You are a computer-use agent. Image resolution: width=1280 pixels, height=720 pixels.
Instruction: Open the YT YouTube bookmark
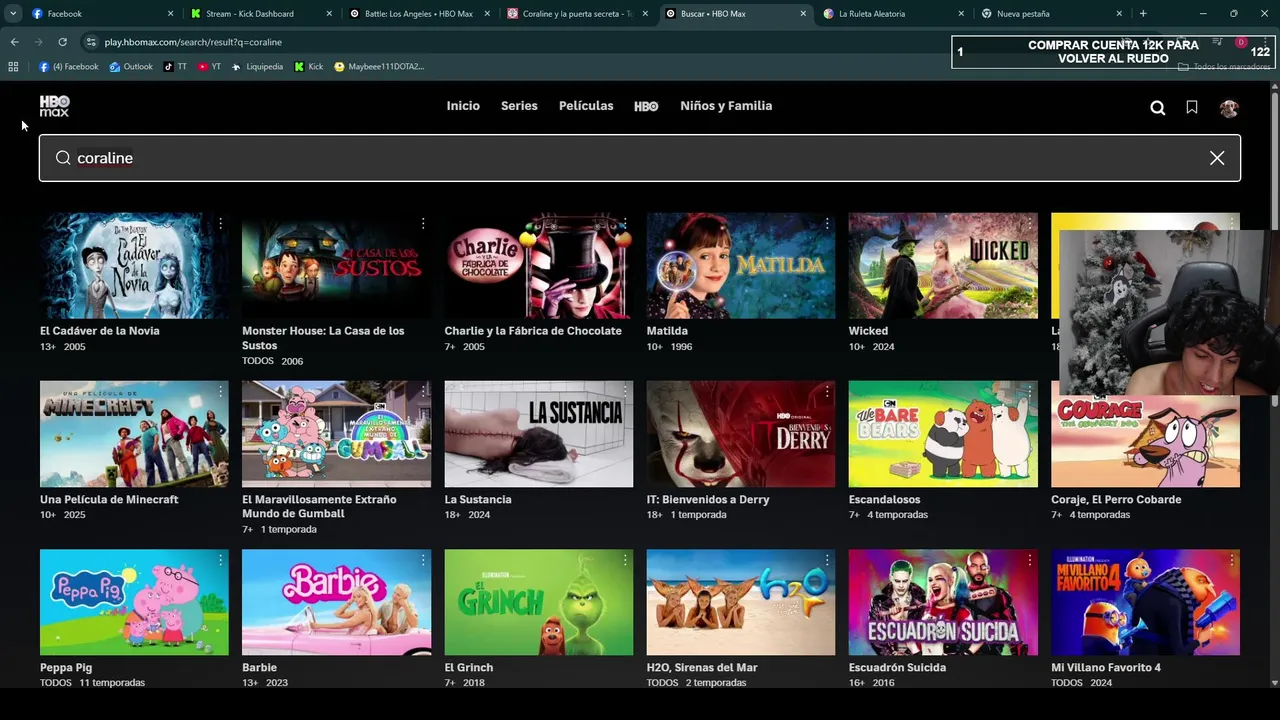pyautogui.click(x=209, y=66)
